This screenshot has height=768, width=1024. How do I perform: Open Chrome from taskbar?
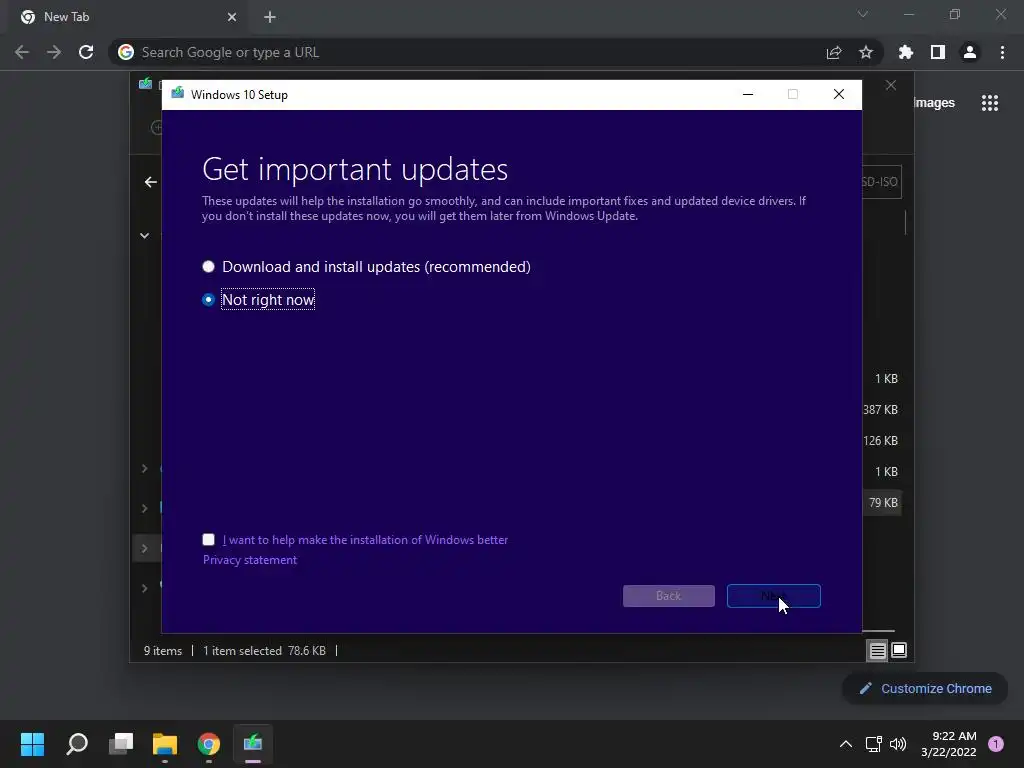(x=209, y=744)
